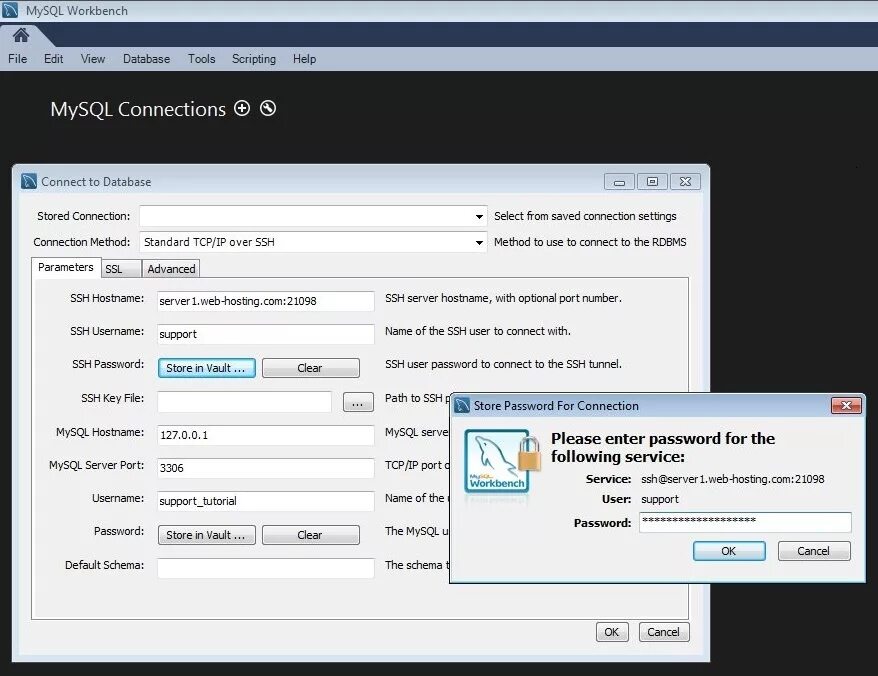Click the MySQL Connections heading
This screenshot has width=878, height=676.
138,109
